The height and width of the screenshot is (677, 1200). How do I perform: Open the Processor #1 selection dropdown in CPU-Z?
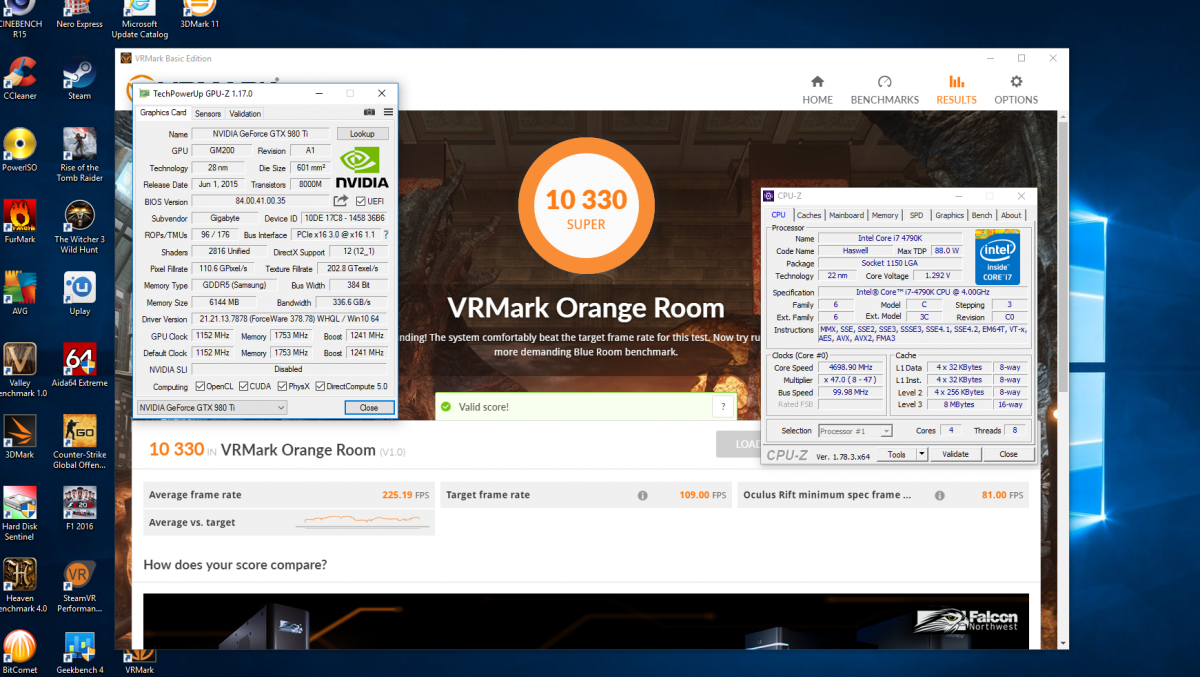click(x=855, y=431)
